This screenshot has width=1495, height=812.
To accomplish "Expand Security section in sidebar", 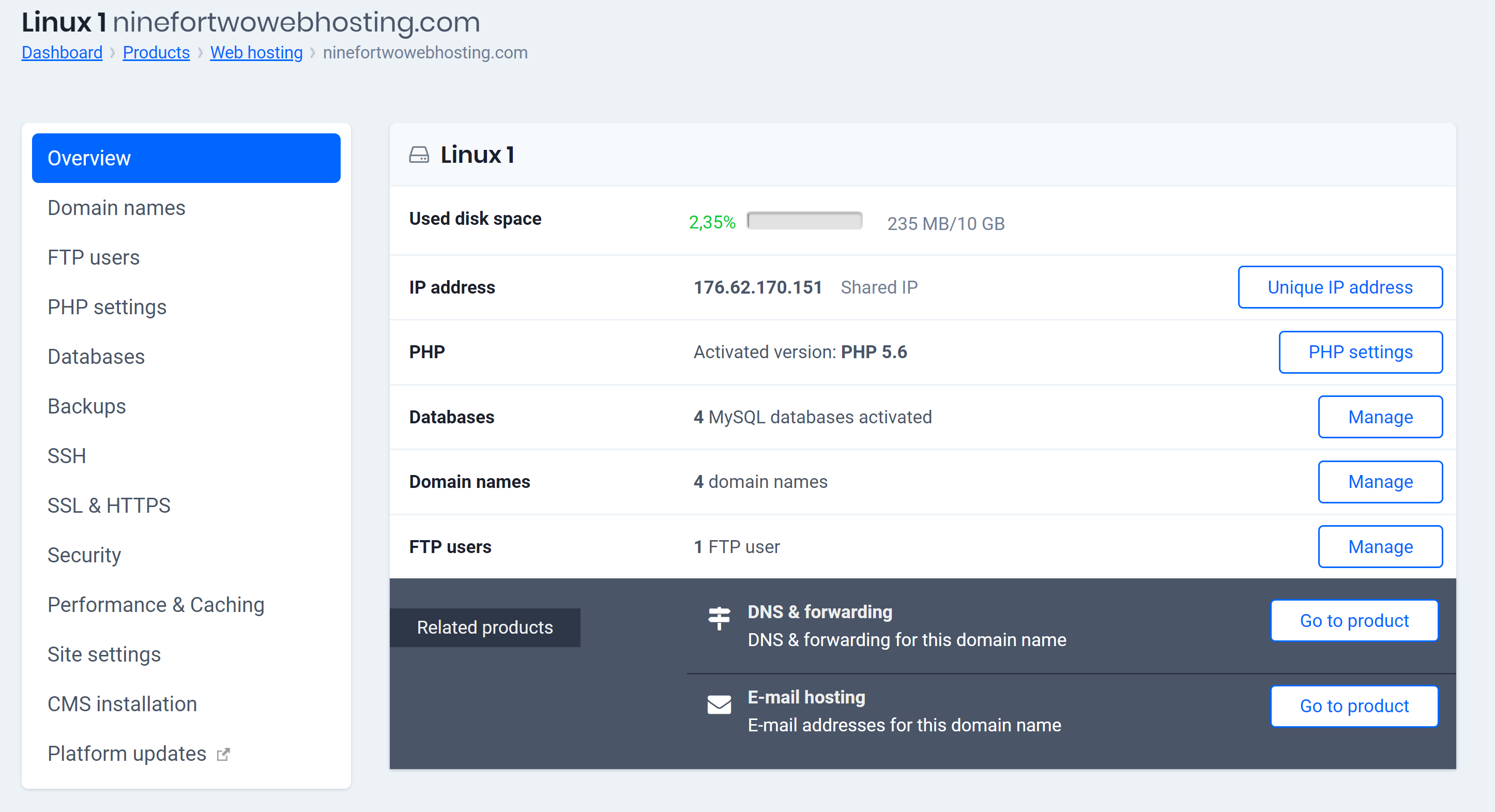I will tap(83, 555).
